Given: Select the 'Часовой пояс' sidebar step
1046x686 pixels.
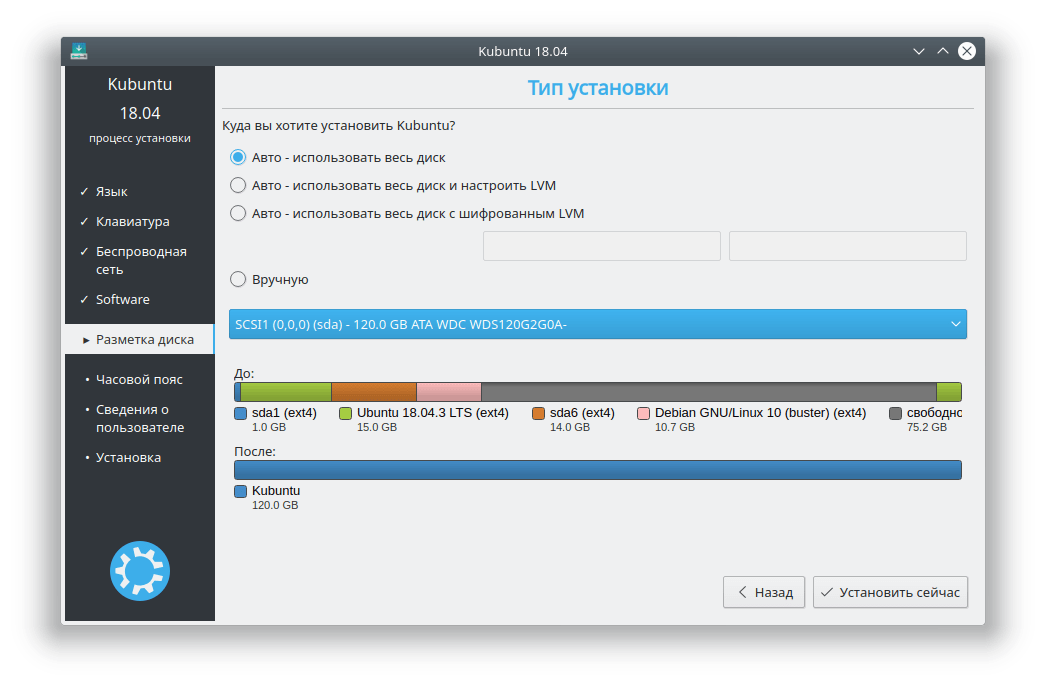Looking at the screenshot, I should coord(139,380).
